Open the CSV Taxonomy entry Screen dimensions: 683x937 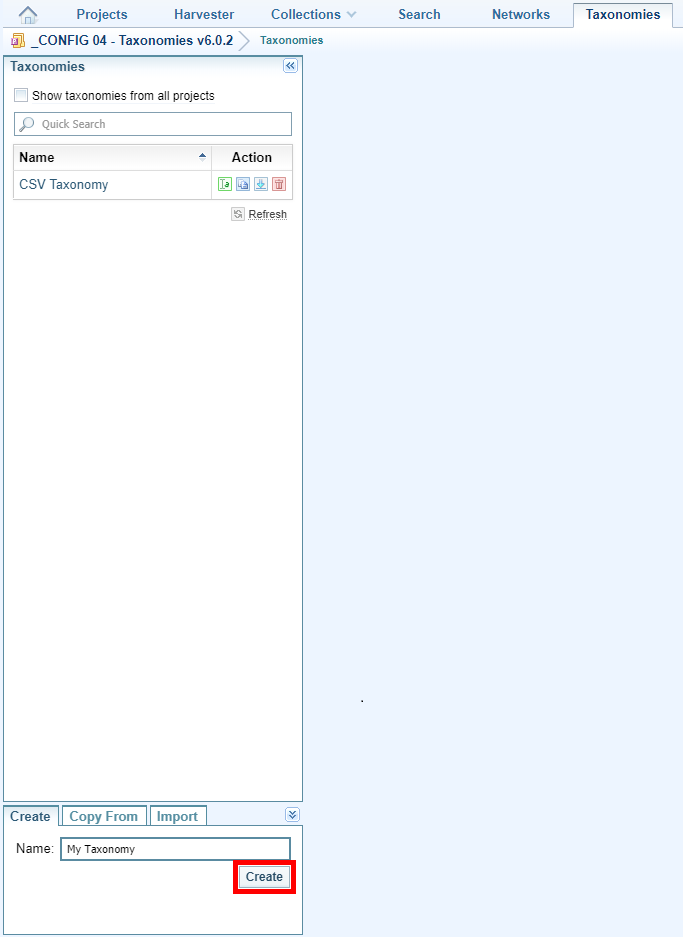pyautogui.click(x=64, y=185)
